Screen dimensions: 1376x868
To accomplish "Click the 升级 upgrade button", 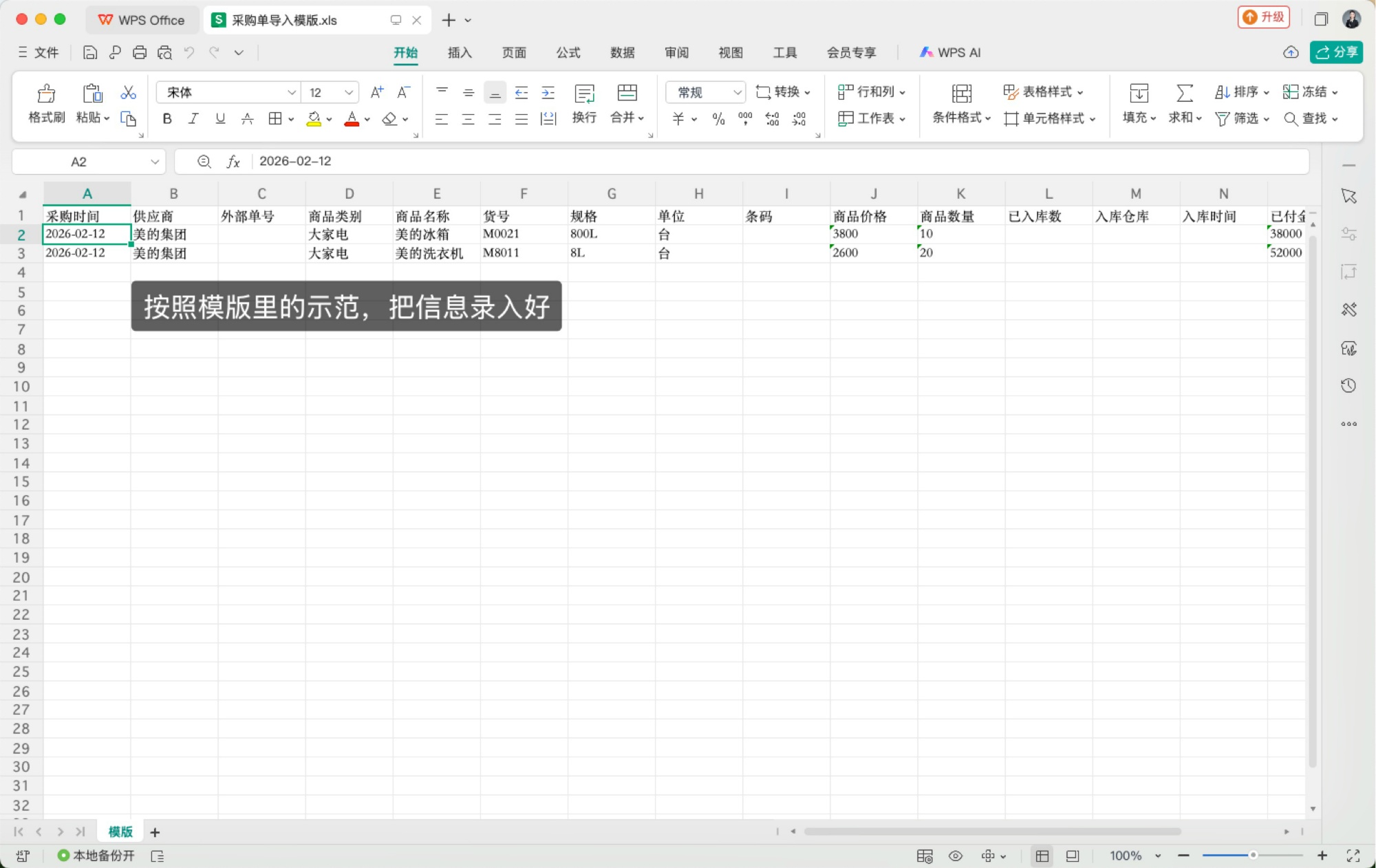I will [1265, 17].
